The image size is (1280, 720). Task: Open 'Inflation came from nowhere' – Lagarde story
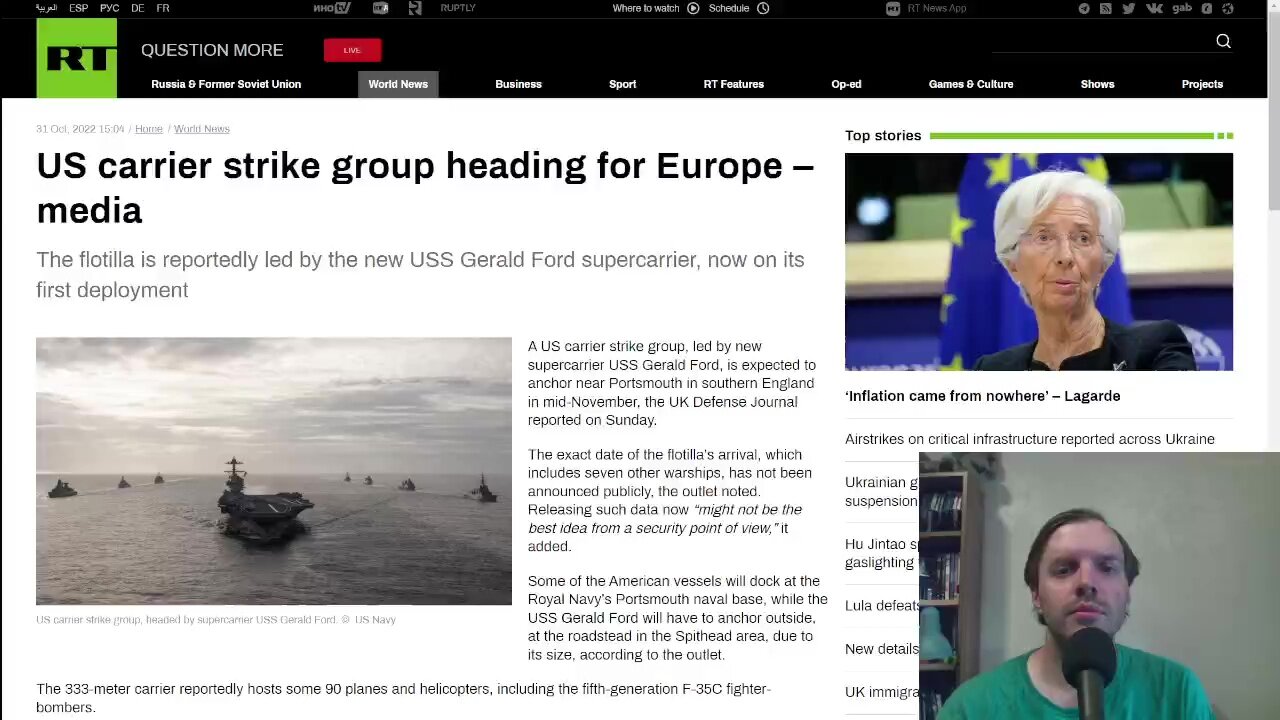[982, 396]
